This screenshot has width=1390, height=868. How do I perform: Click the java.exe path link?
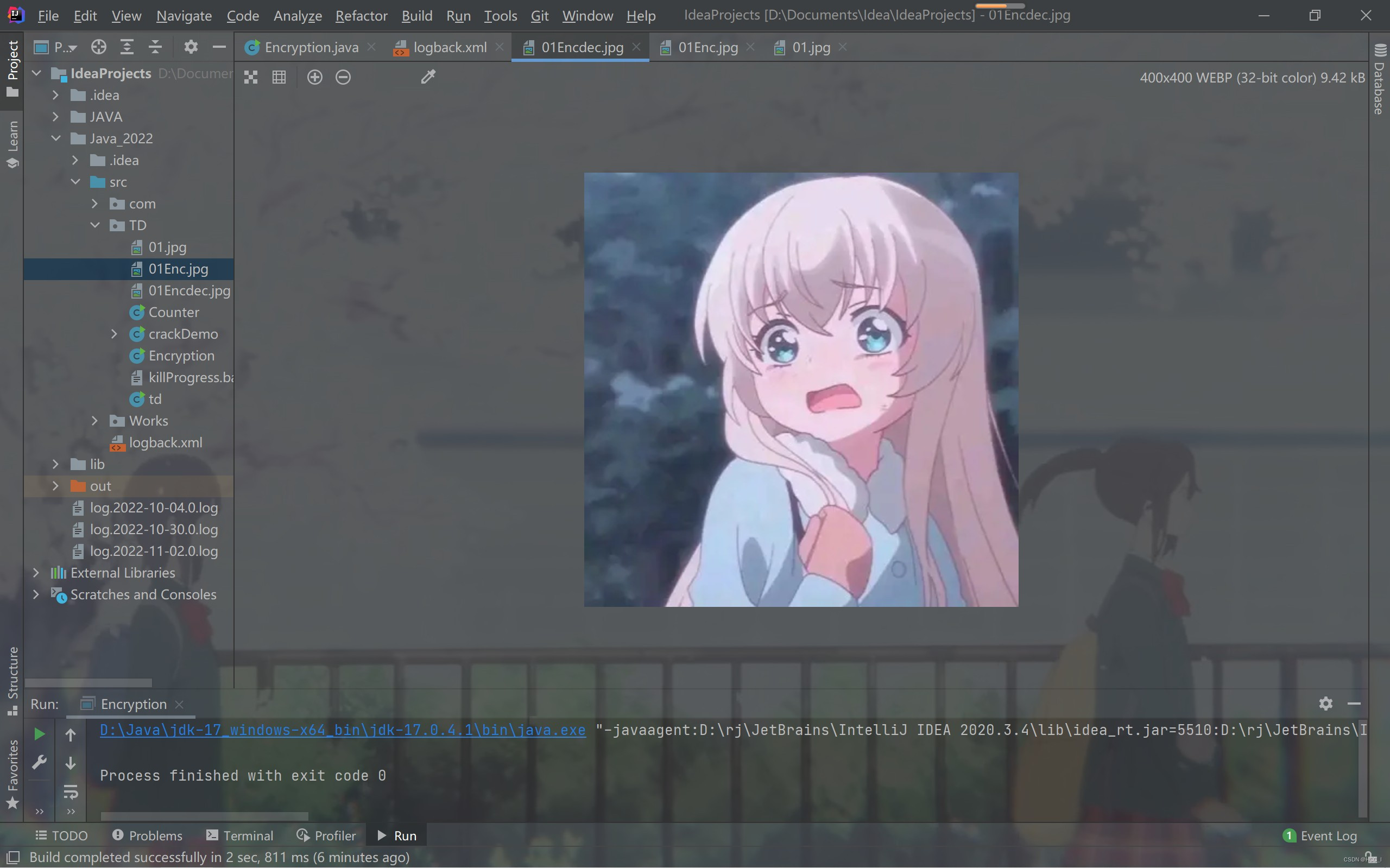343,730
